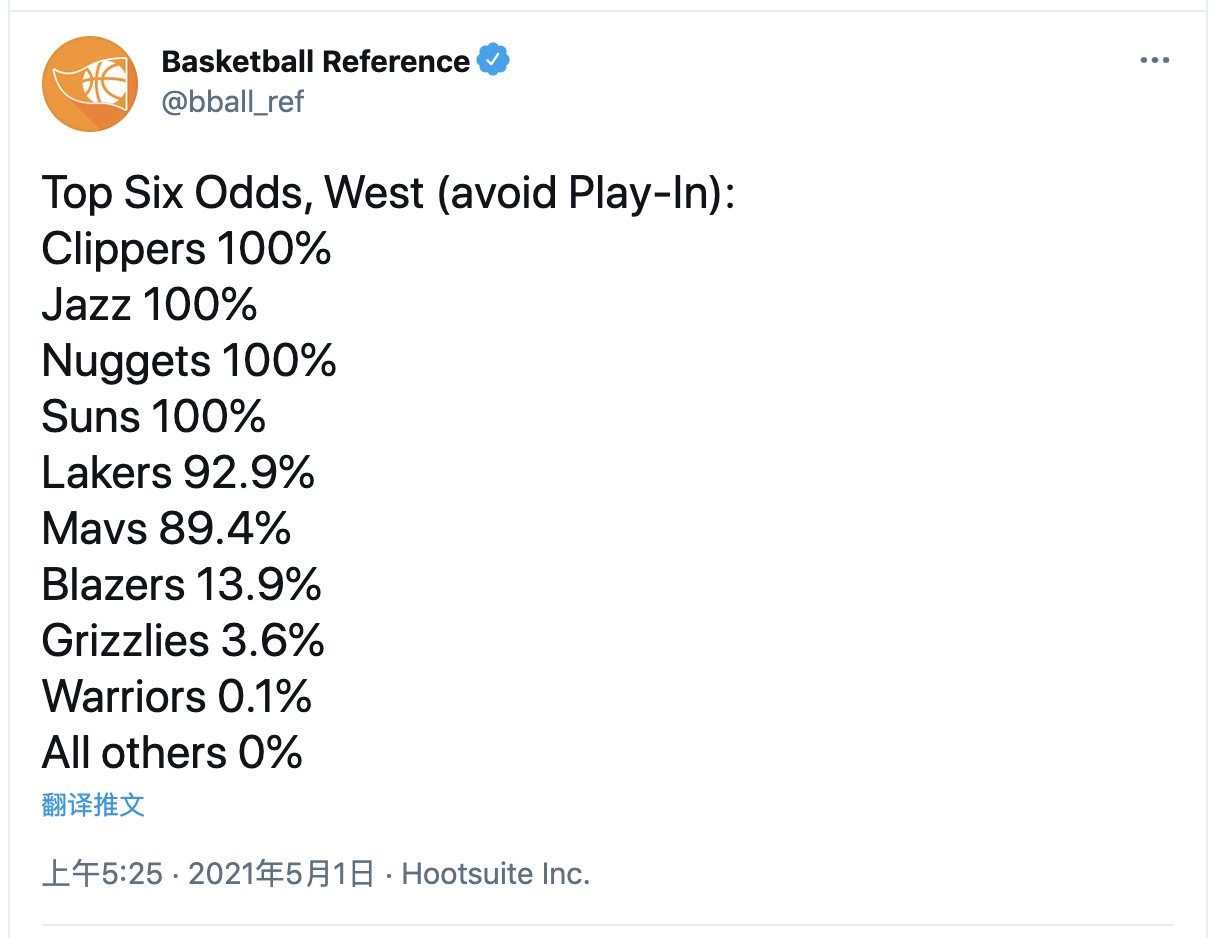The width and height of the screenshot is (1218, 938).
Task: Click the "Lakers 92.9%" line
Action: pos(178,473)
